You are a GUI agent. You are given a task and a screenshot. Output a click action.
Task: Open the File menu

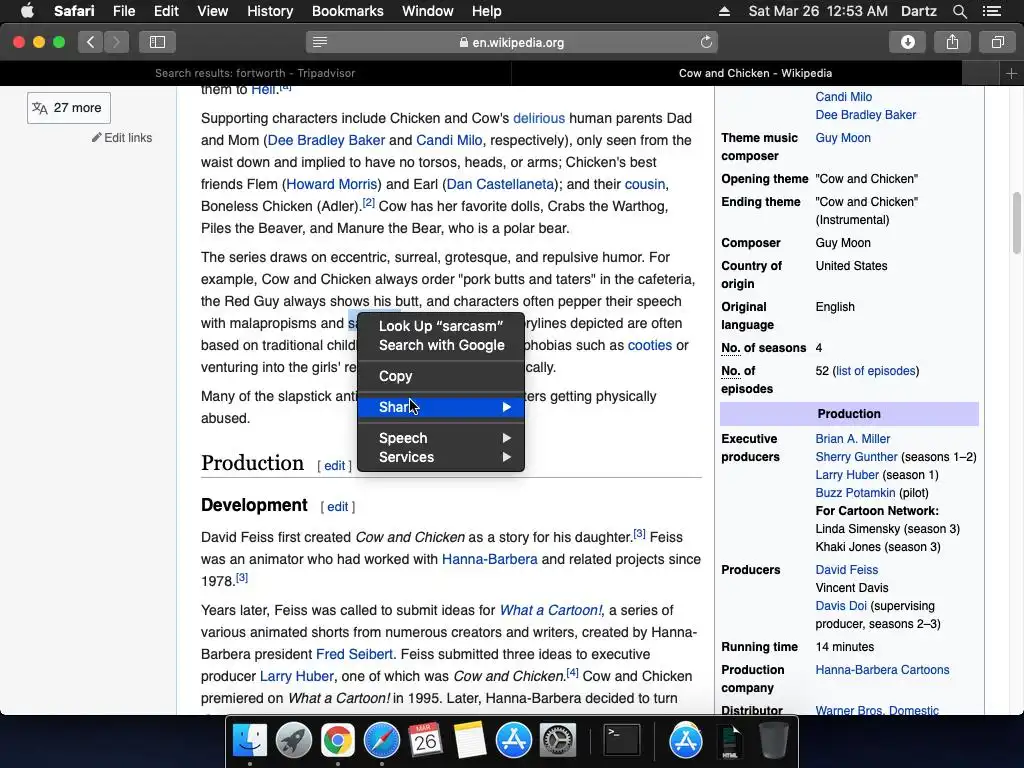pos(123,11)
